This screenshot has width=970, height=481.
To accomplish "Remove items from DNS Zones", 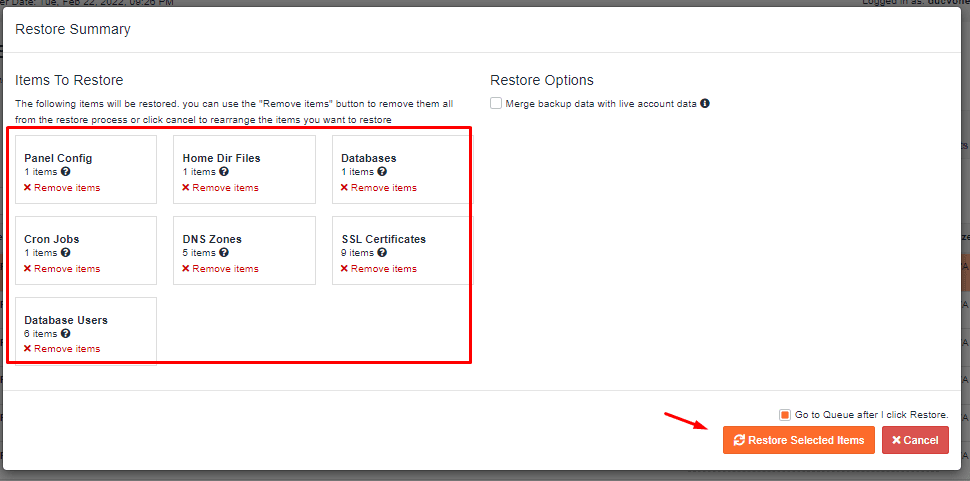I will pos(220,269).
